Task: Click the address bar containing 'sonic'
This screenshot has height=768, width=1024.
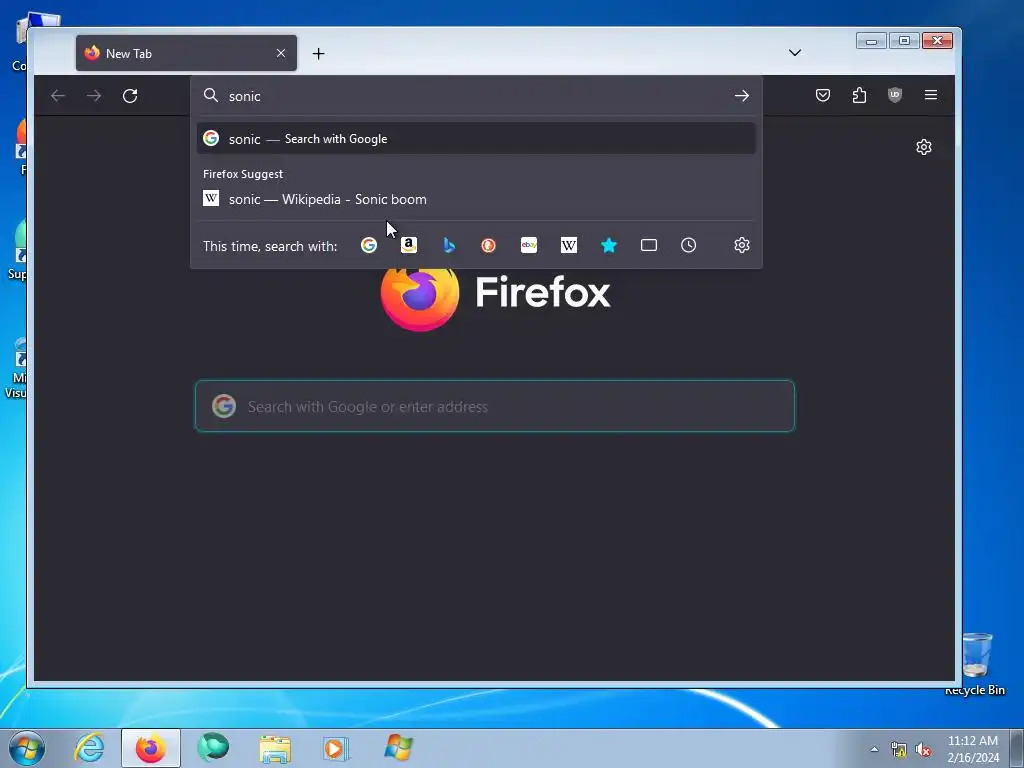Action: point(476,96)
